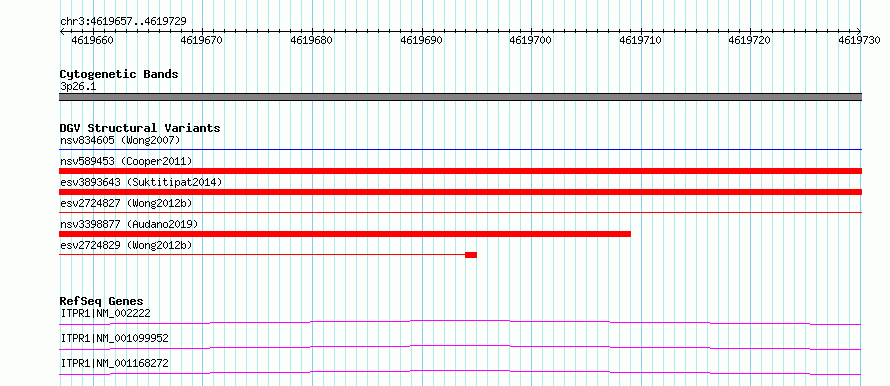Viewport: 890px width, 386px height.
Task: Click the Cytogenetic Bands track title
Action: click(x=119, y=74)
